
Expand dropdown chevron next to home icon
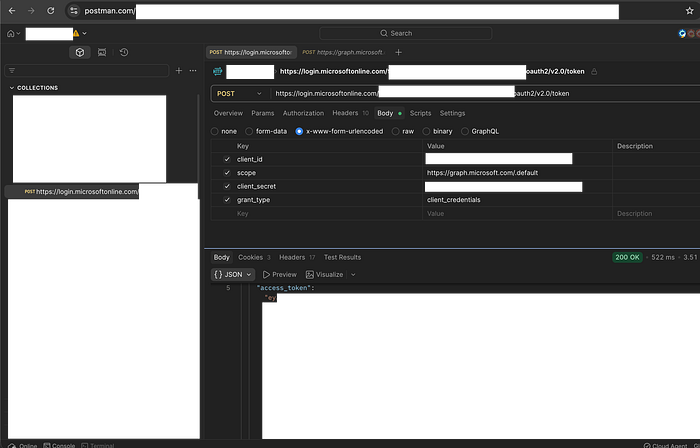18,33
